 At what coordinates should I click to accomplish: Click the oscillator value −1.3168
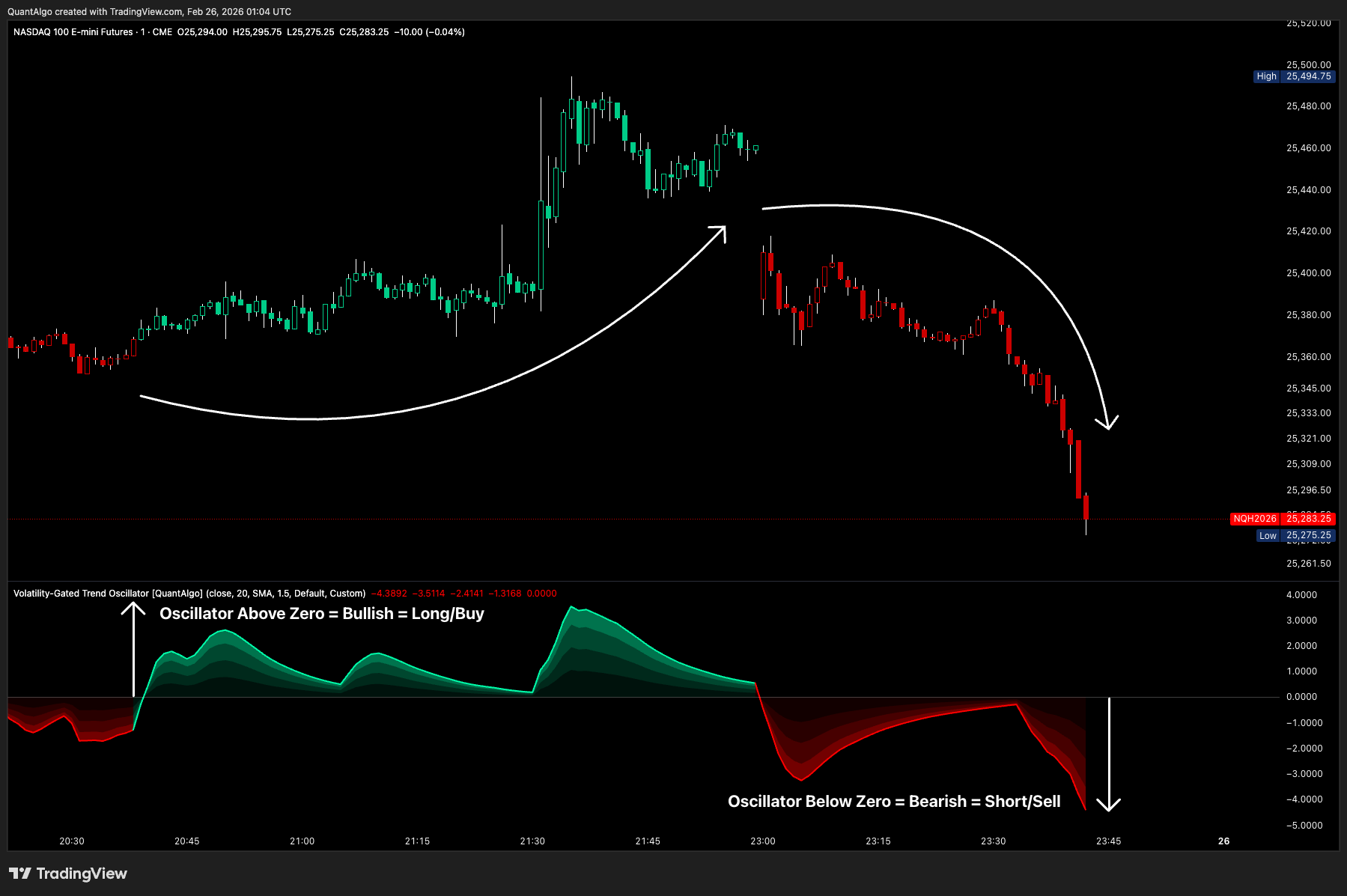click(505, 594)
